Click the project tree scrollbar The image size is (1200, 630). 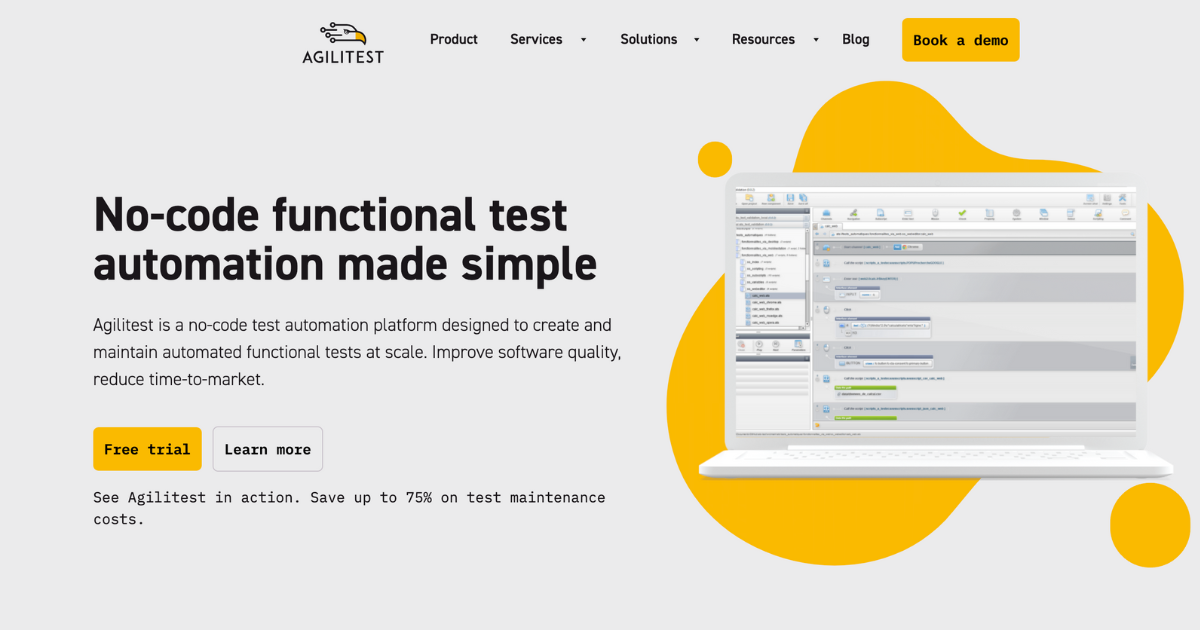808,265
